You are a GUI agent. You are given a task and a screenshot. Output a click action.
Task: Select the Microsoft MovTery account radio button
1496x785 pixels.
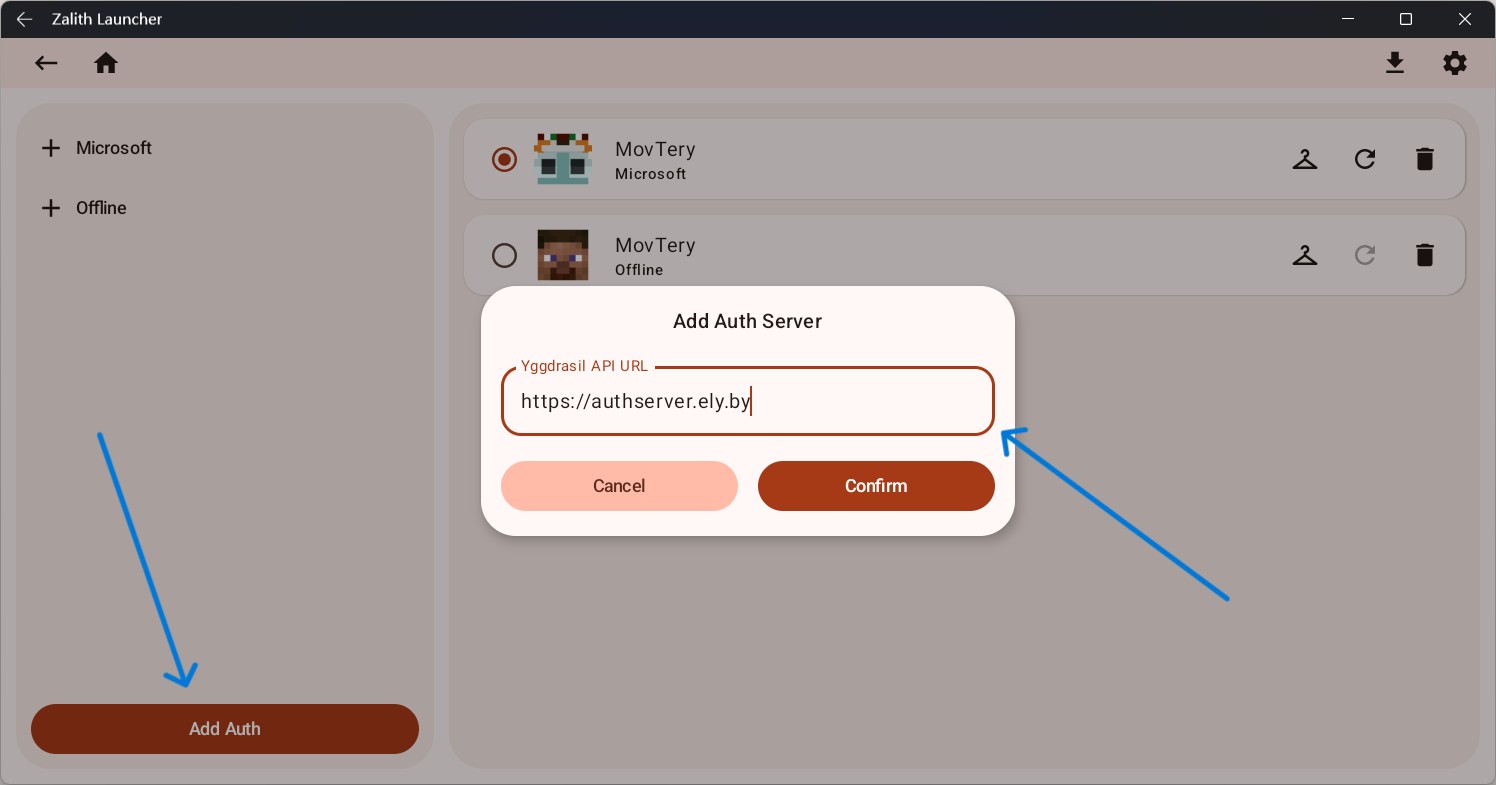(x=504, y=159)
